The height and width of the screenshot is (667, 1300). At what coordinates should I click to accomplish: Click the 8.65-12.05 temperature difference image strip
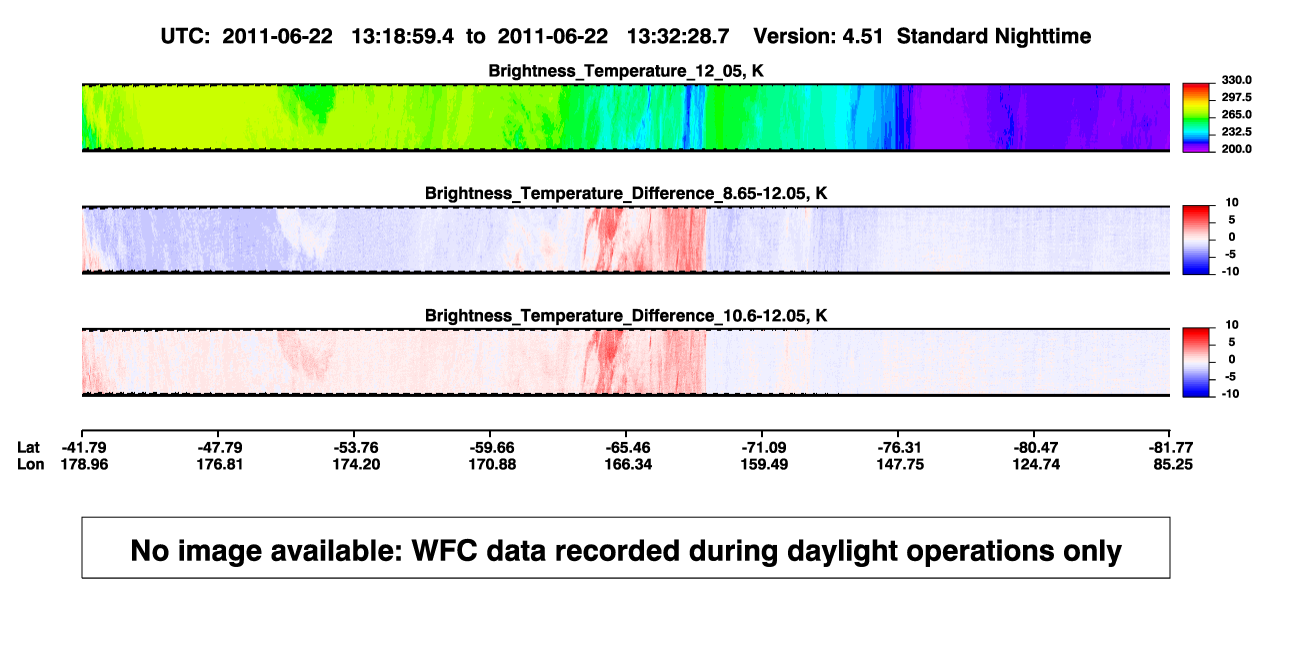pyautogui.click(x=626, y=240)
